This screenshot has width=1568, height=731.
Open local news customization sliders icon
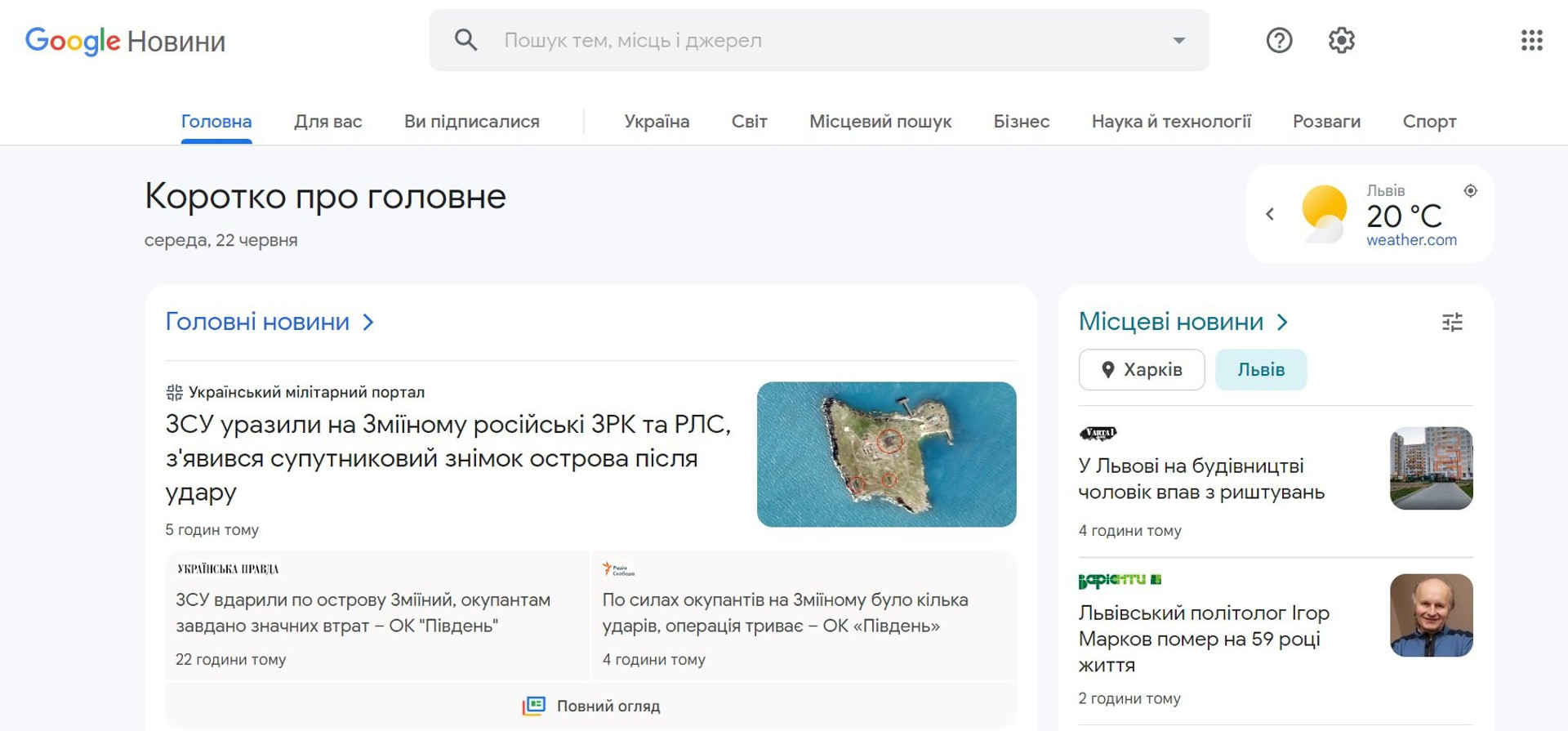click(1452, 323)
